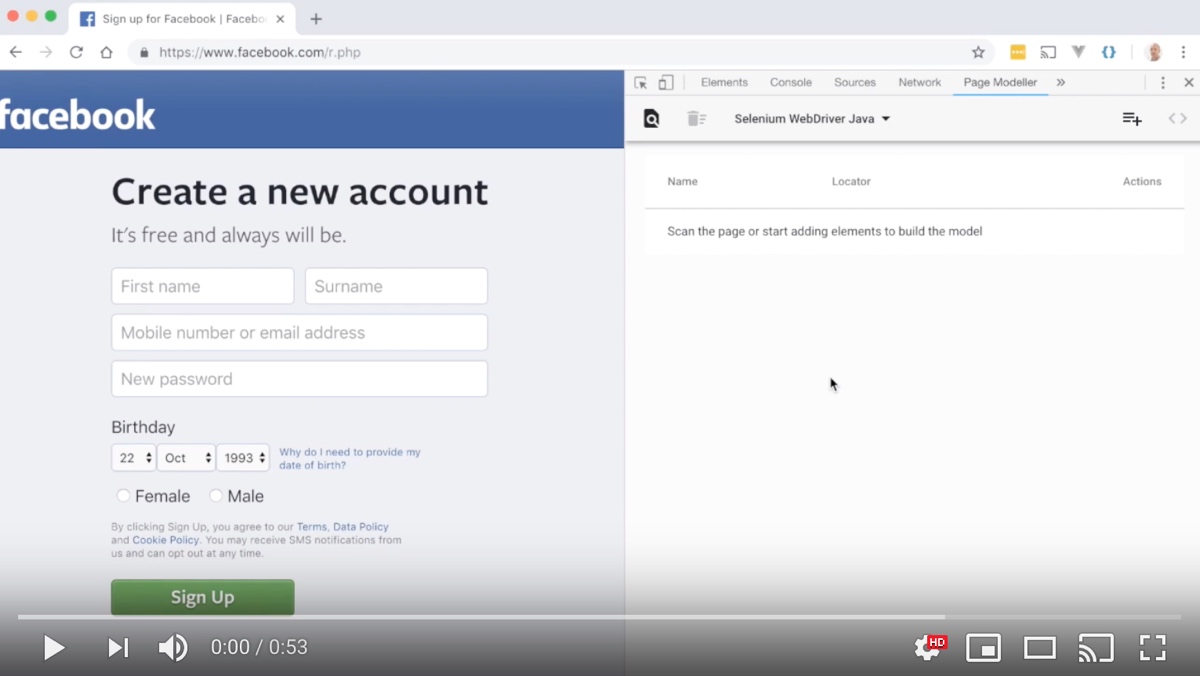Enable miniplayer mode

(984, 648)
